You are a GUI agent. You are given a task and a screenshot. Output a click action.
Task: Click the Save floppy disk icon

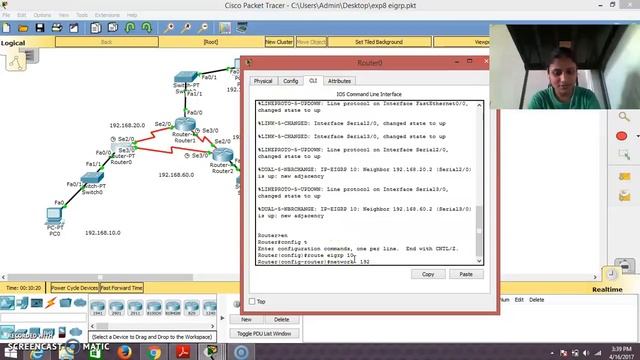point(40,28)
